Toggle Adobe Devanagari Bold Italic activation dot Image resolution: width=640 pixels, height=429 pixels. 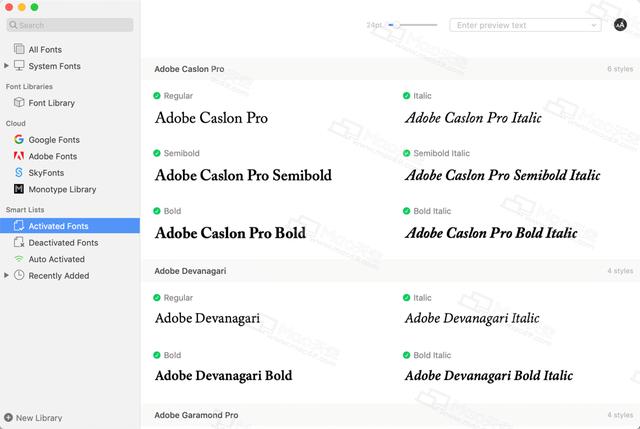[406, 355]
